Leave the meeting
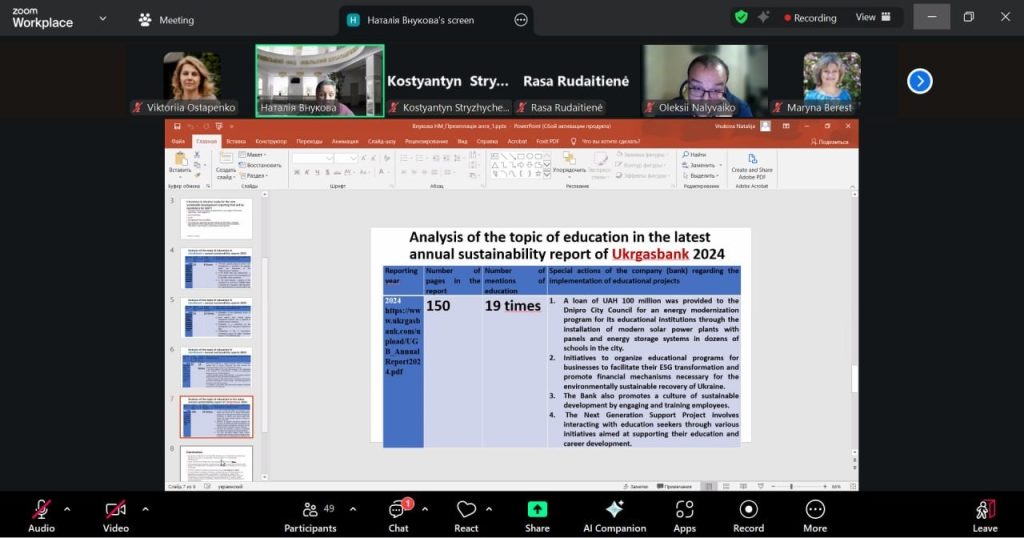 pos(985,513)
